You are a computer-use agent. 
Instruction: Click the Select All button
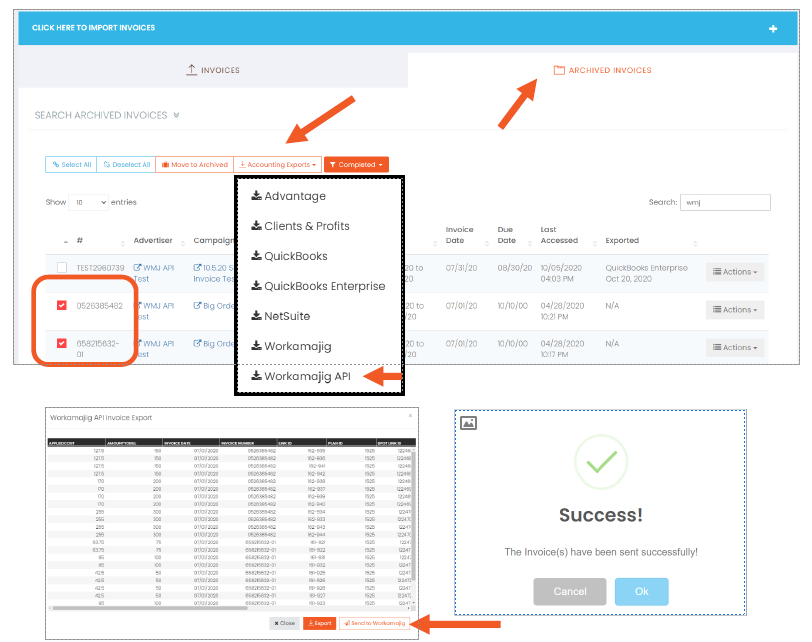point(71,165)
